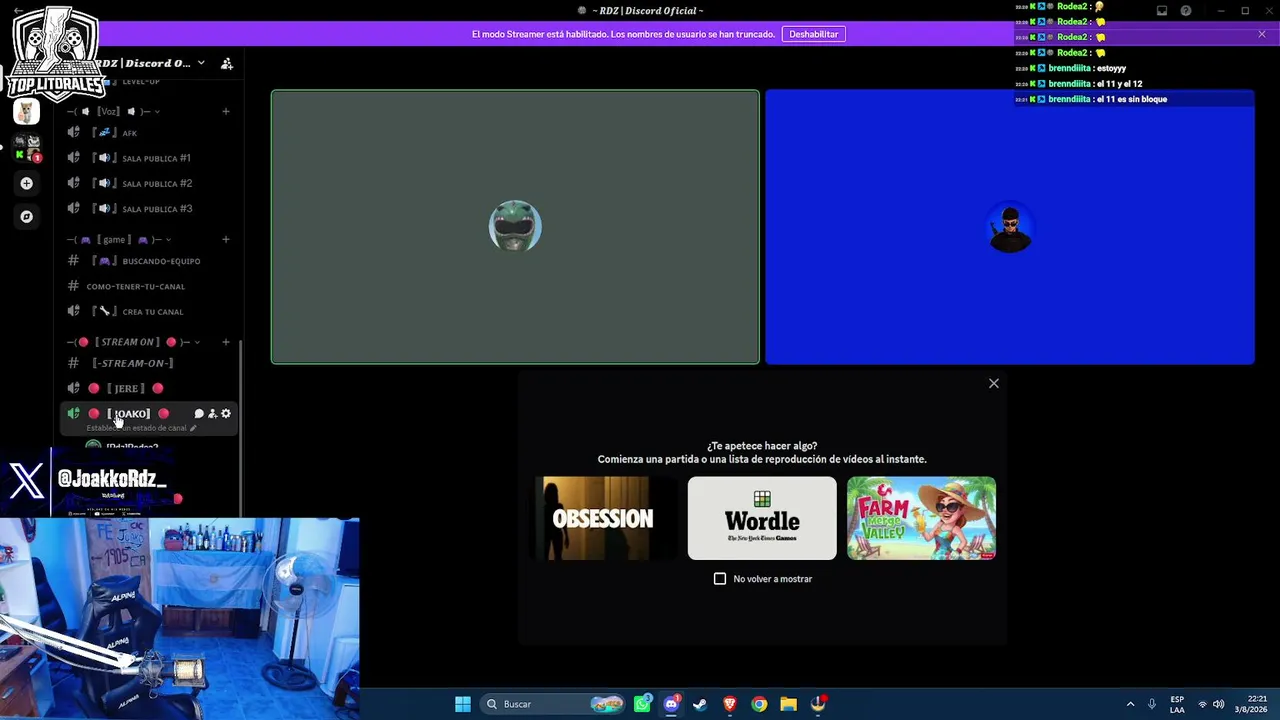Launch the Obsession activity card

(603, 518)
